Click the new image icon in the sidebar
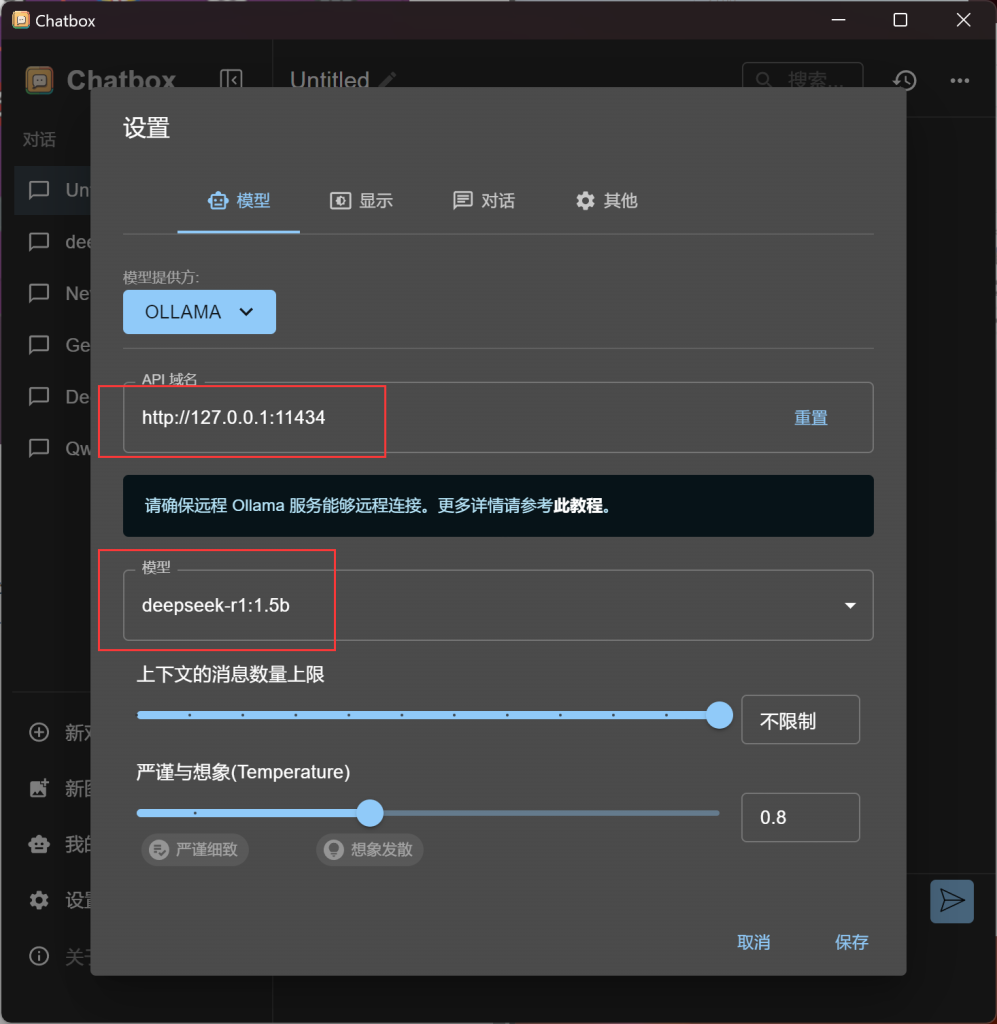Image resolution: width=997 pixels, height=1024 pixels. pyautogui.click(x=39, y=788)
